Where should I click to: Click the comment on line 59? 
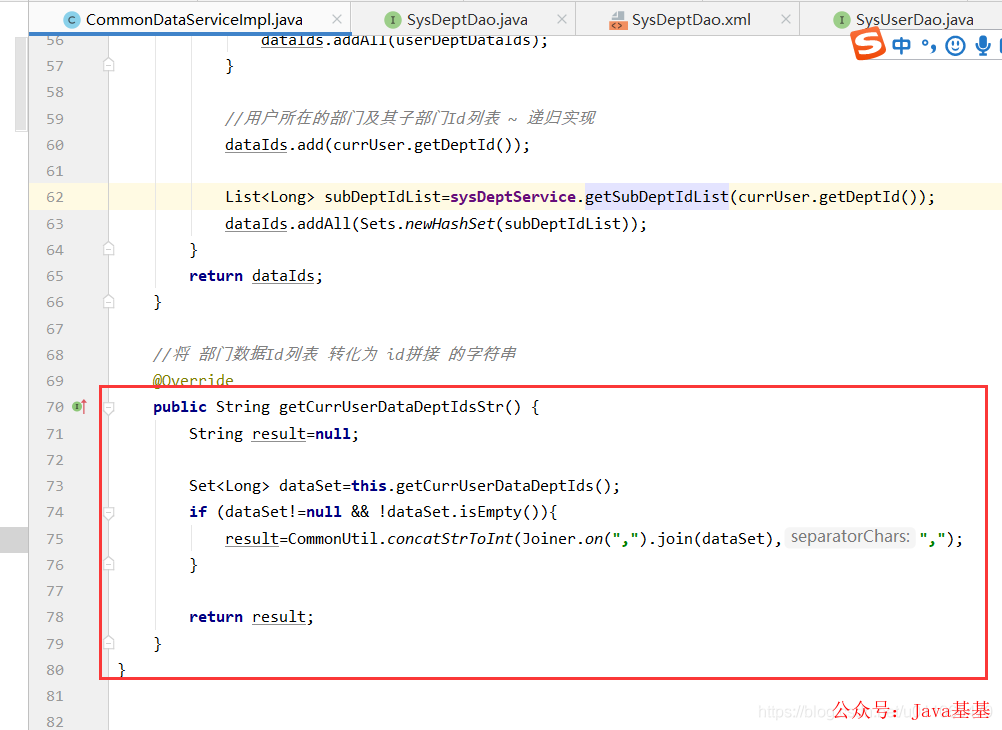[x=410, y=118]
